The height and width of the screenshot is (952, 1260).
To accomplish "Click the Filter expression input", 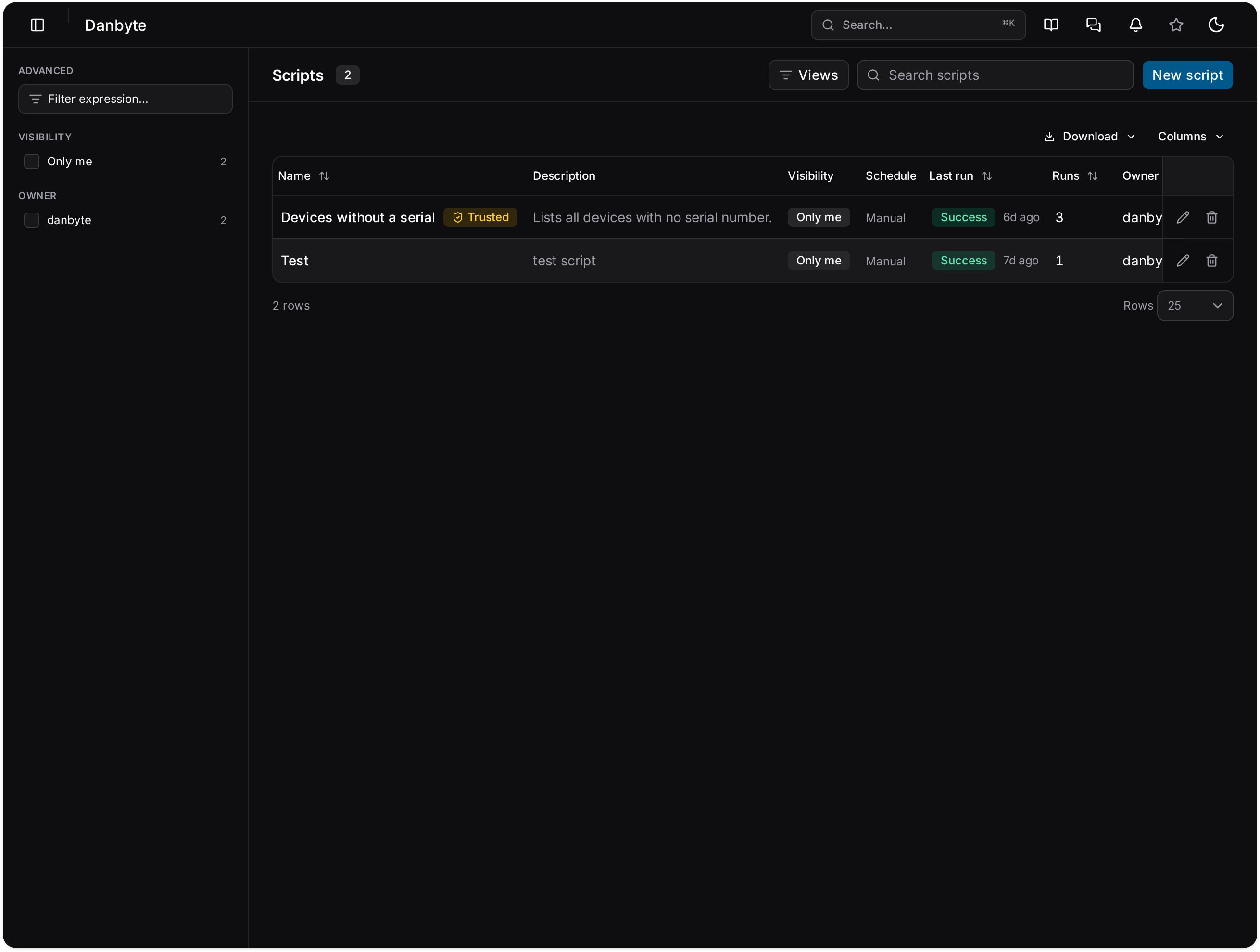I will [x=126, y=99].
